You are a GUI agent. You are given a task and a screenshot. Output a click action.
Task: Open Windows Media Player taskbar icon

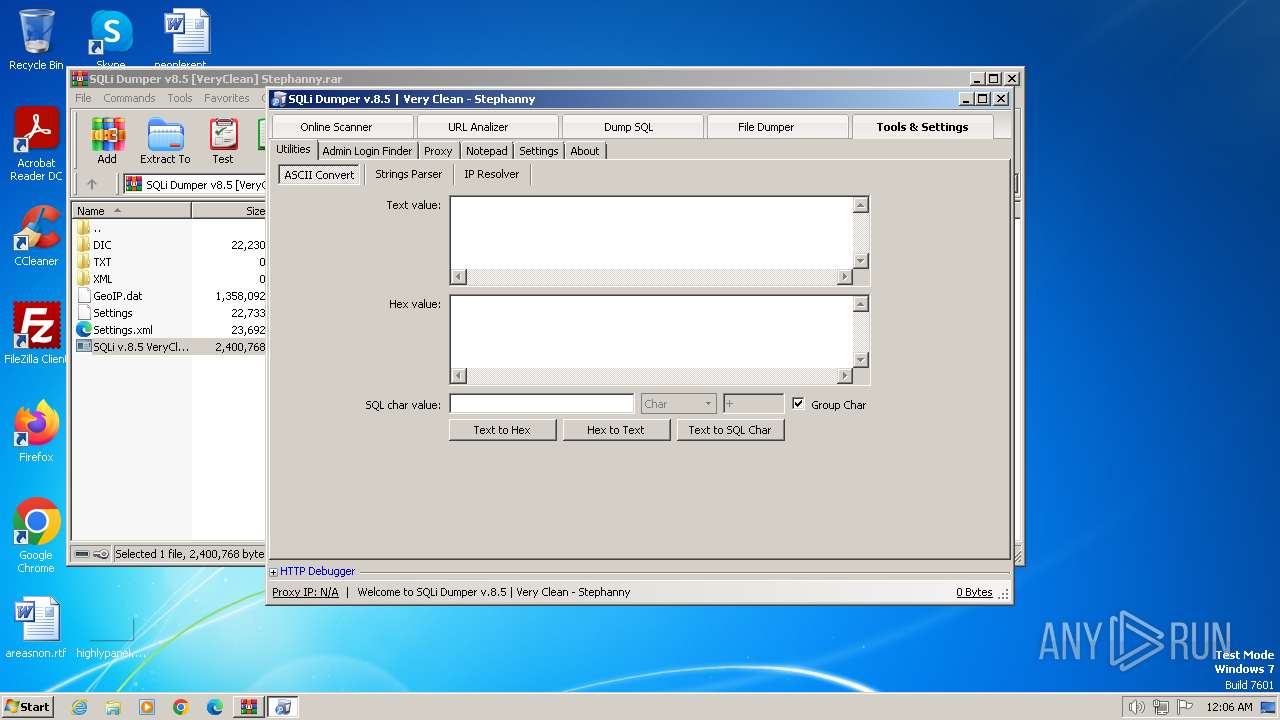pyautogui.click(x=147, y=707)
